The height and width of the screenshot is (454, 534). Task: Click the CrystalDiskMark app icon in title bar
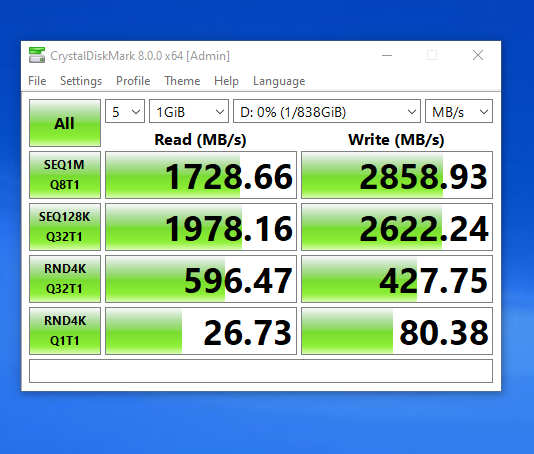click(37, 55)
